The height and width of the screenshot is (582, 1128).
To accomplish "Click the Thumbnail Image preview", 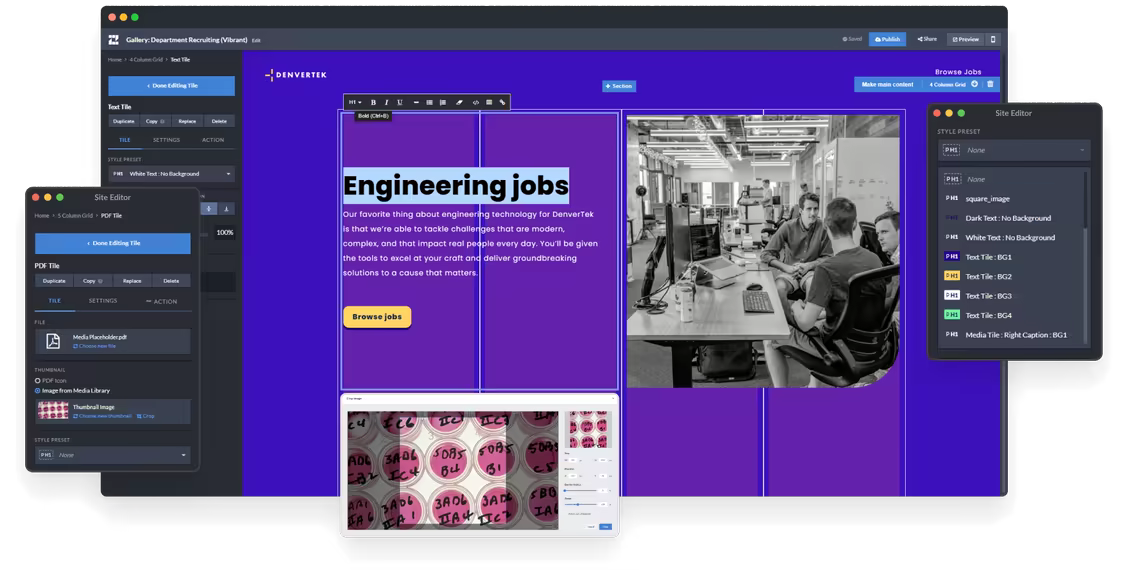I will coord(53,411).
